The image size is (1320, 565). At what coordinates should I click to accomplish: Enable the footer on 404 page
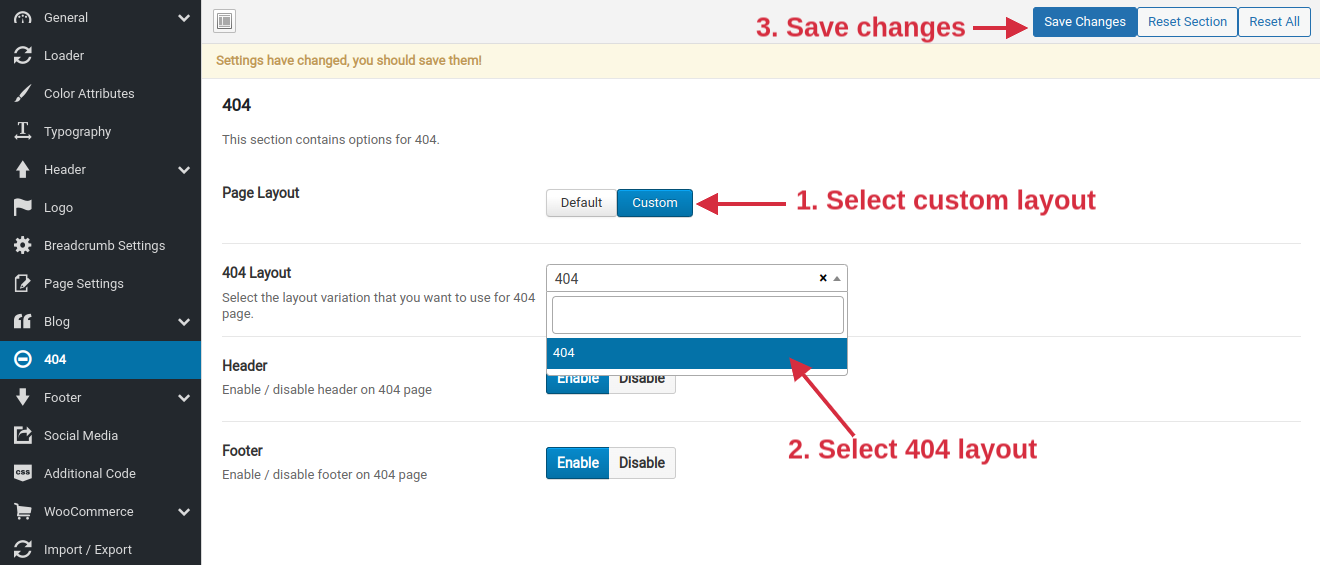click(x=578, y=463)
